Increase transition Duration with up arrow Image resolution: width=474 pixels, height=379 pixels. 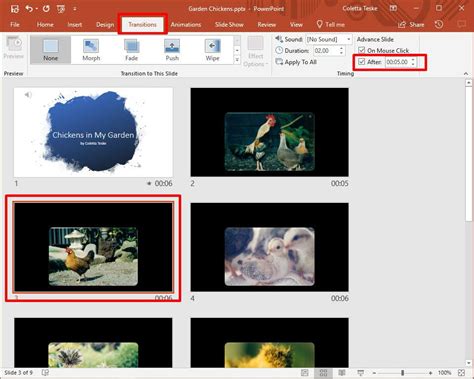(x=341, y=49)
